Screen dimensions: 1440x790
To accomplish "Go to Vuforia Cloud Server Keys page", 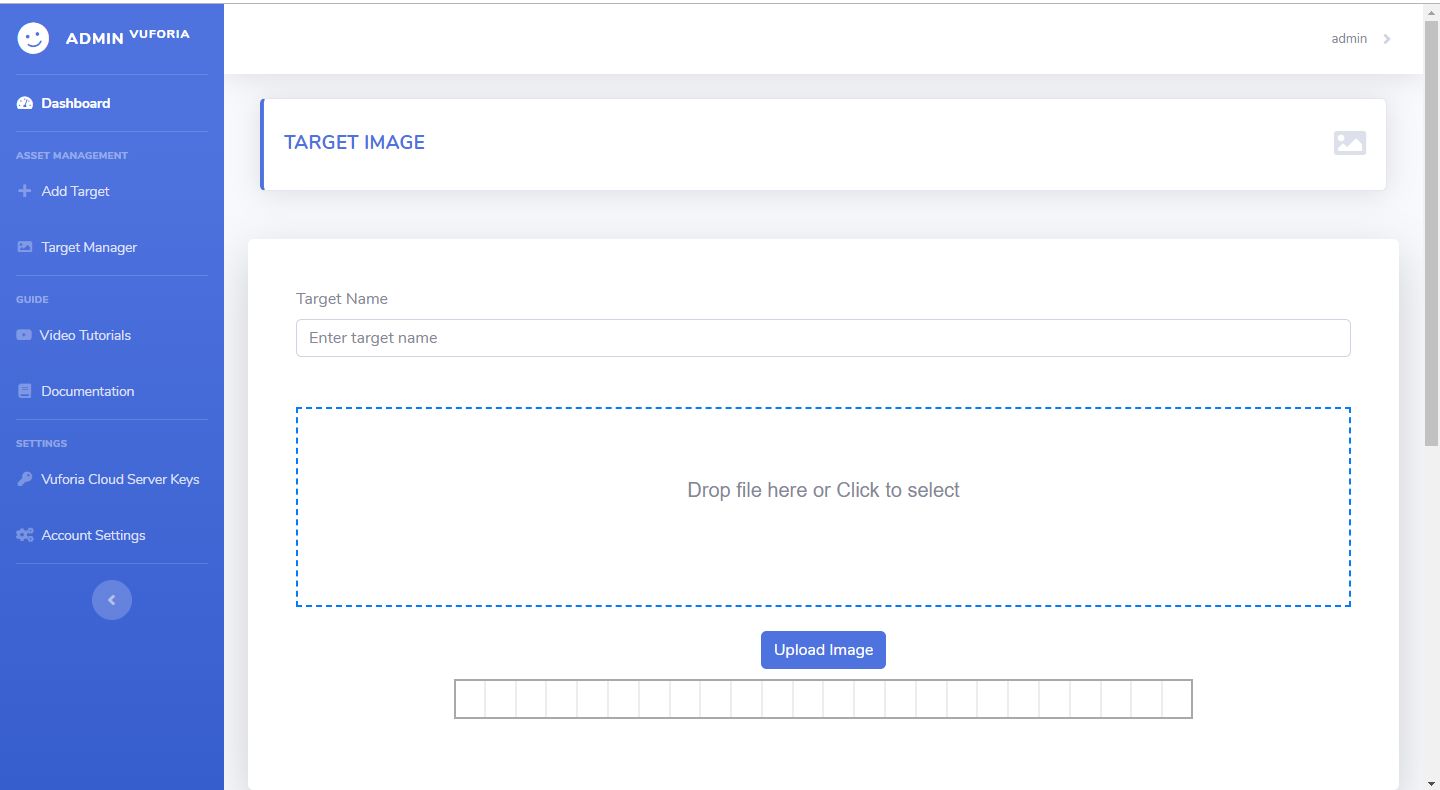I will pyautogui.click(x=120, y=479).
